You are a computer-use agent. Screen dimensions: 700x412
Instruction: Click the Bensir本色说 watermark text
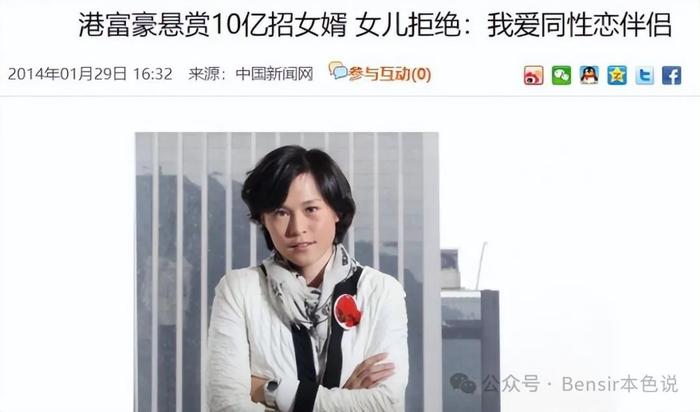pyautogui.click(x=620, y=384)
